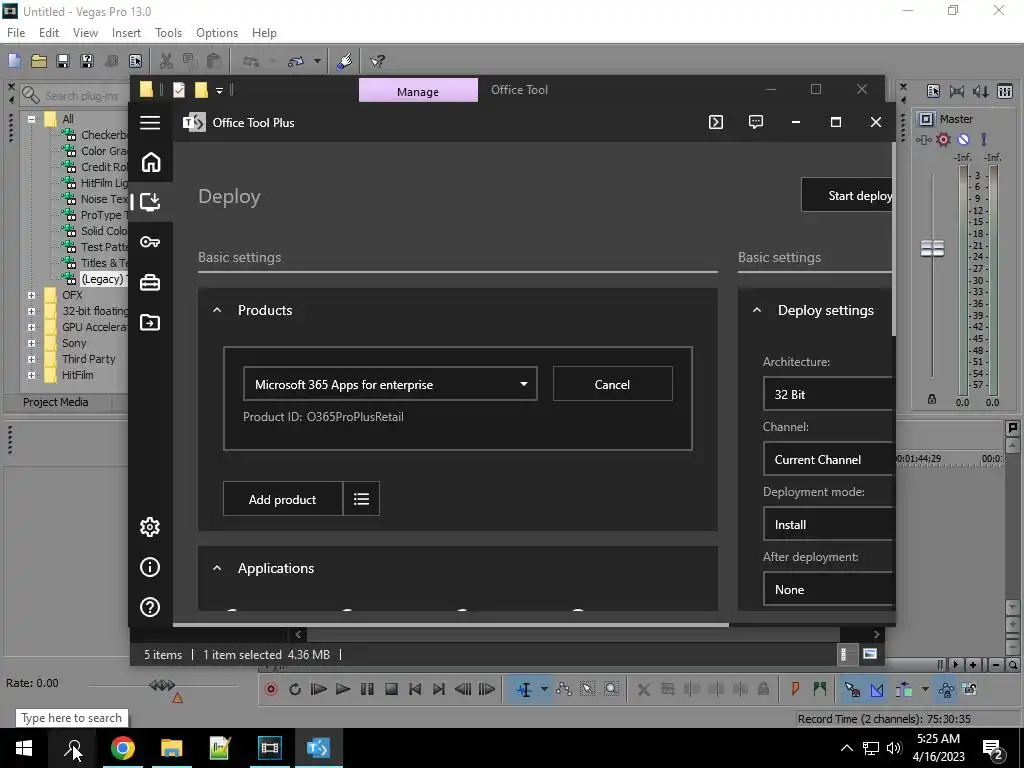Collapse the Products section
The height and width of the screenshot is (768, 1024).
click(217, 310)
